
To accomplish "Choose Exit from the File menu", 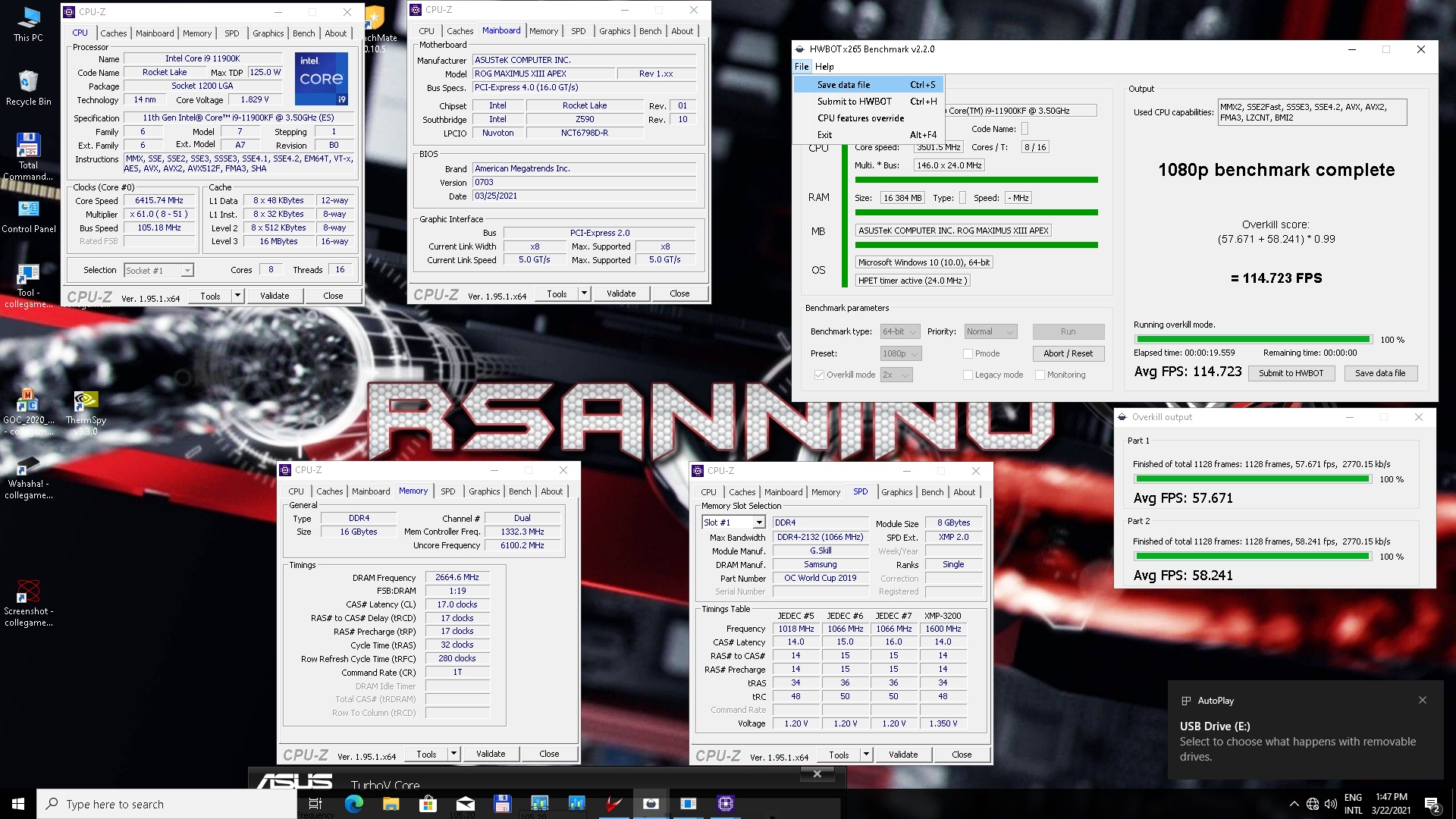I will pyautogui.click(x=868, y=135).
